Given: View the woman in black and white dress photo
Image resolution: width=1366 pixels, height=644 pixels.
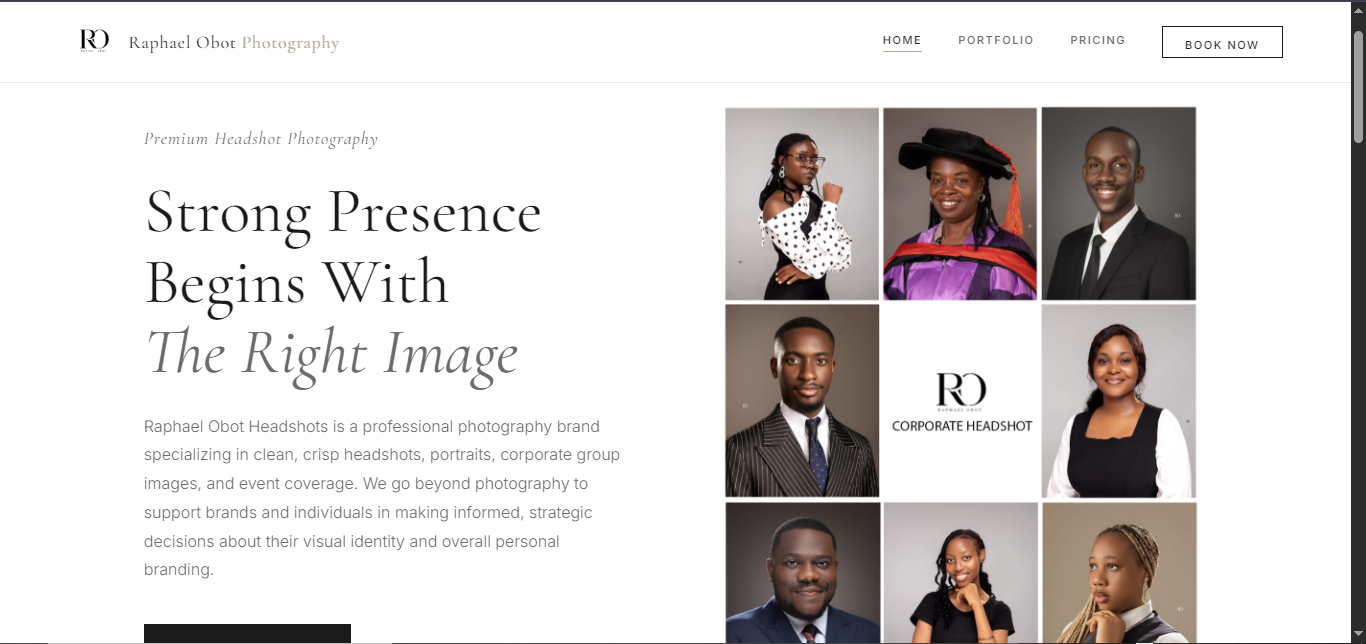Looking at the screenshot, I should coord(1119,401).
